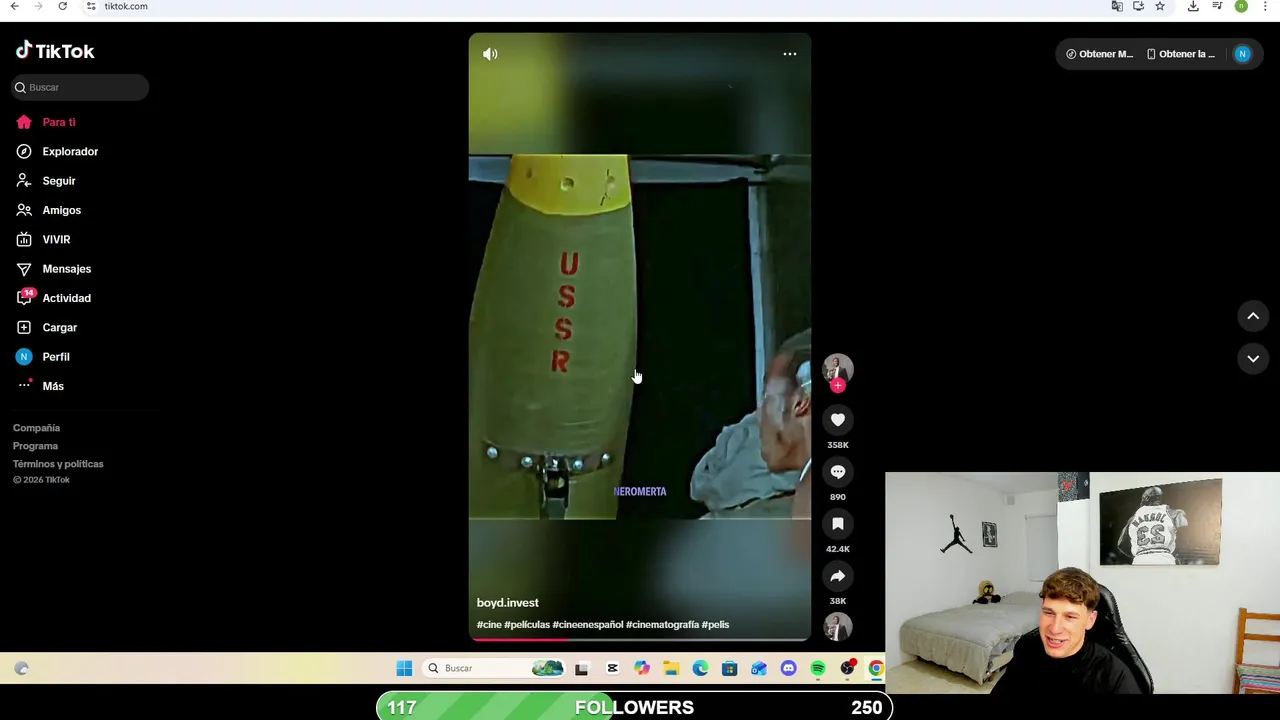Open Chrome downloads
The image size is (1280, 720).
click(1193, 6)
